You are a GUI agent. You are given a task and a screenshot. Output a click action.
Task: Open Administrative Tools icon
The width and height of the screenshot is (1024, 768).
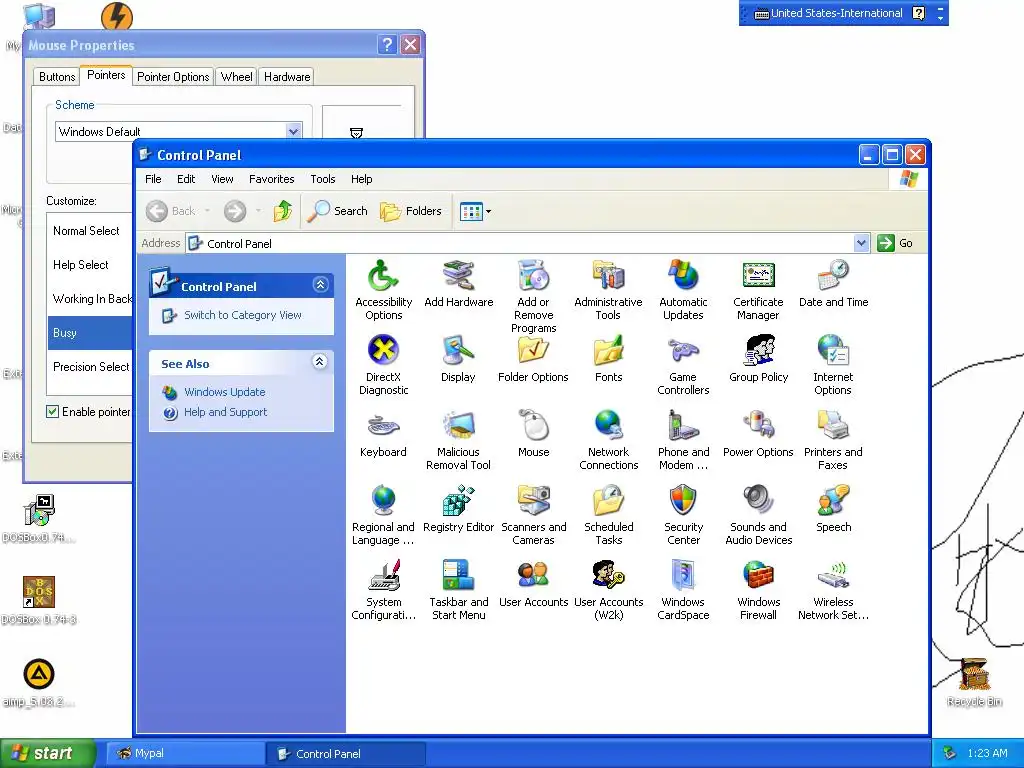click(x=608, y=290)
